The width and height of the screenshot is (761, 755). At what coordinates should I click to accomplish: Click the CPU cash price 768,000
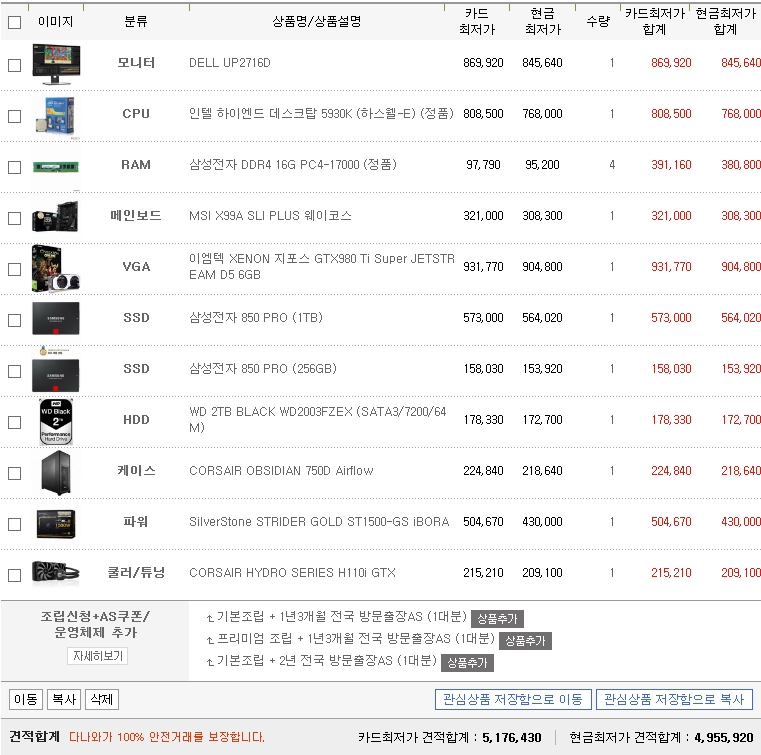(x=543, y=114)
